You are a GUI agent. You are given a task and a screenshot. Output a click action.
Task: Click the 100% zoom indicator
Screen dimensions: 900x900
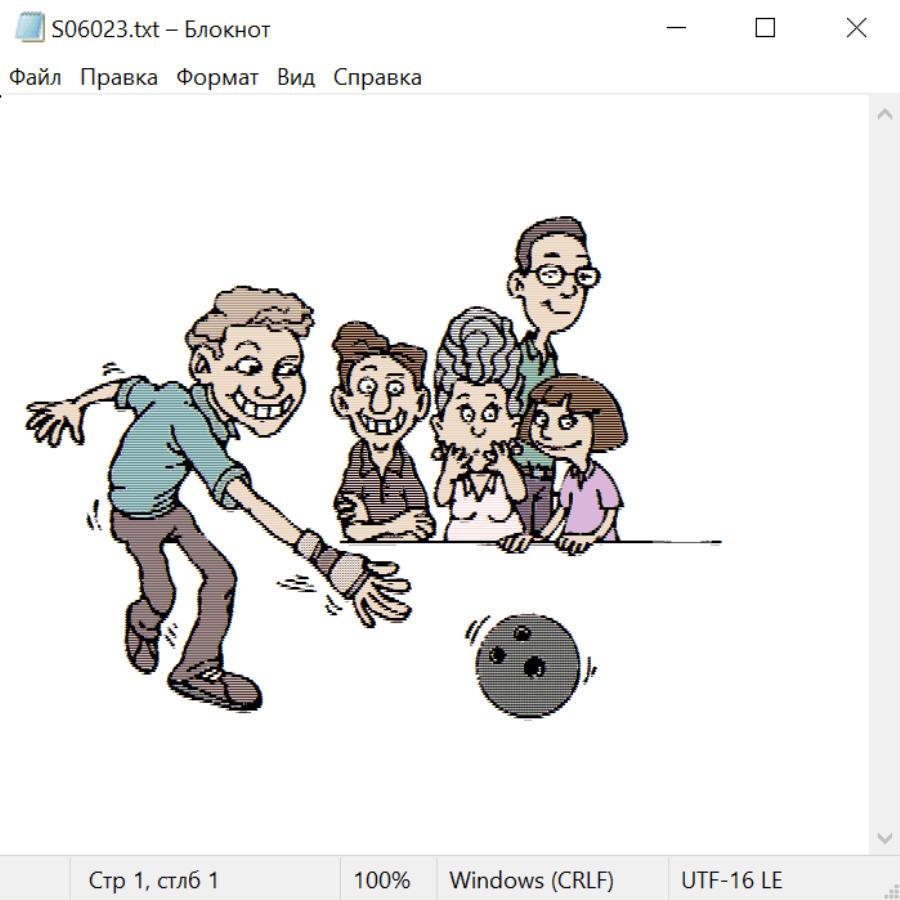382,880
